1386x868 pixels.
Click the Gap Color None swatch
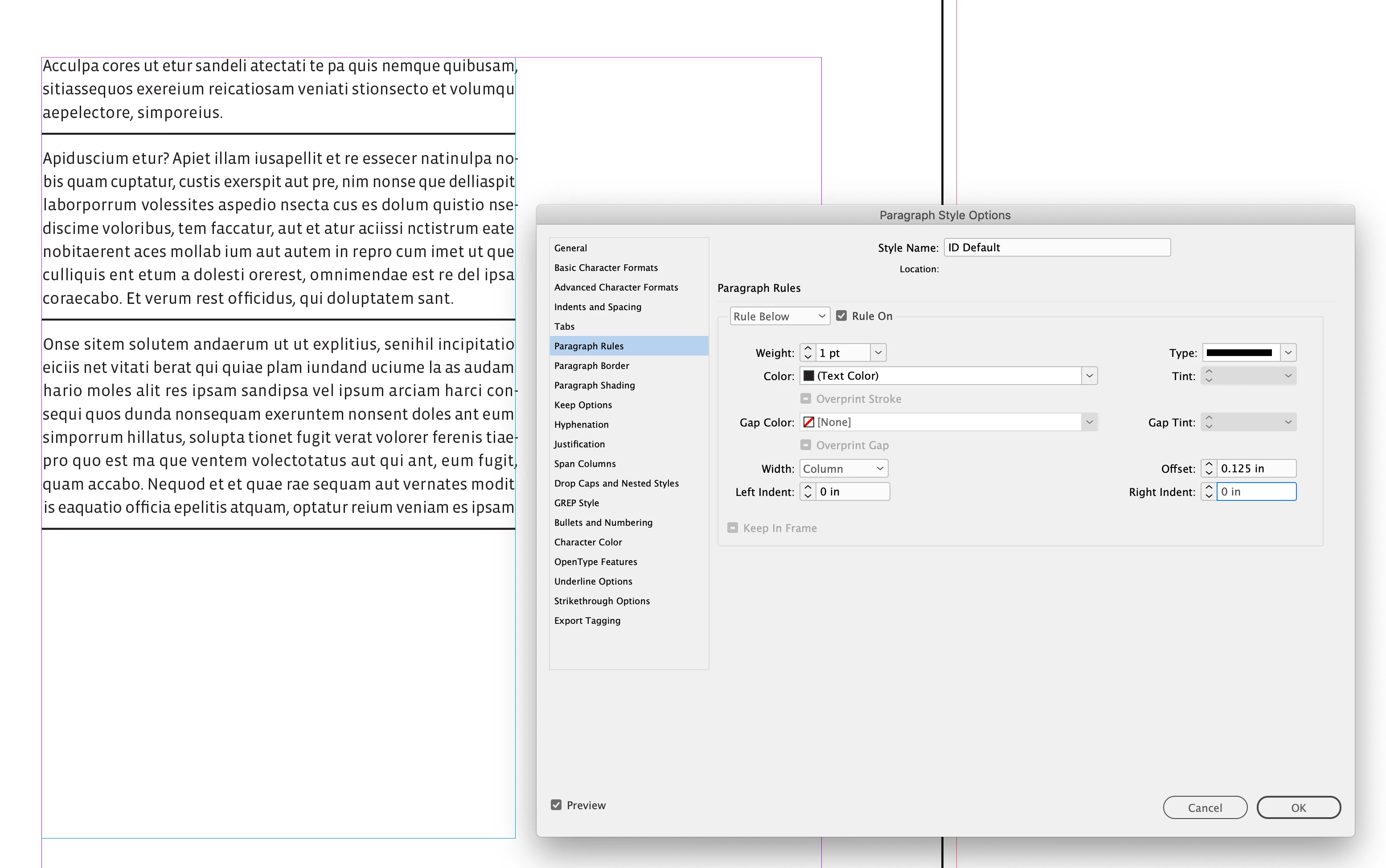point(808,422)
